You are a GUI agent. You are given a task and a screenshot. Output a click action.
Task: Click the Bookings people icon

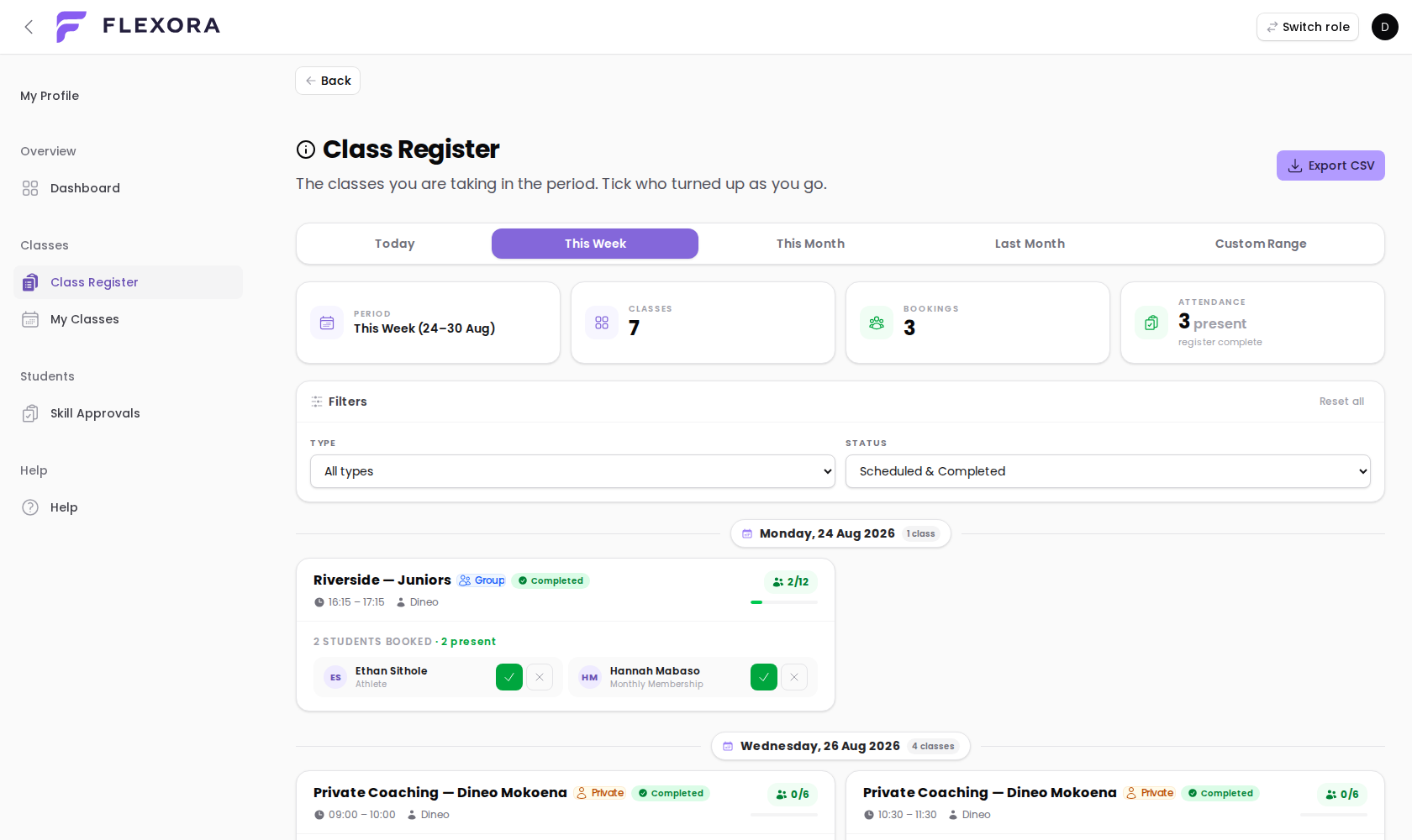(877, 323)
